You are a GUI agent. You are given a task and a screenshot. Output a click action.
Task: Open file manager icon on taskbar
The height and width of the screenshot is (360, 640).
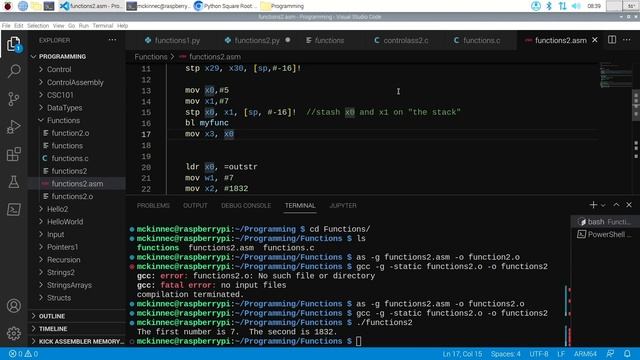click(x=36, y=6)
